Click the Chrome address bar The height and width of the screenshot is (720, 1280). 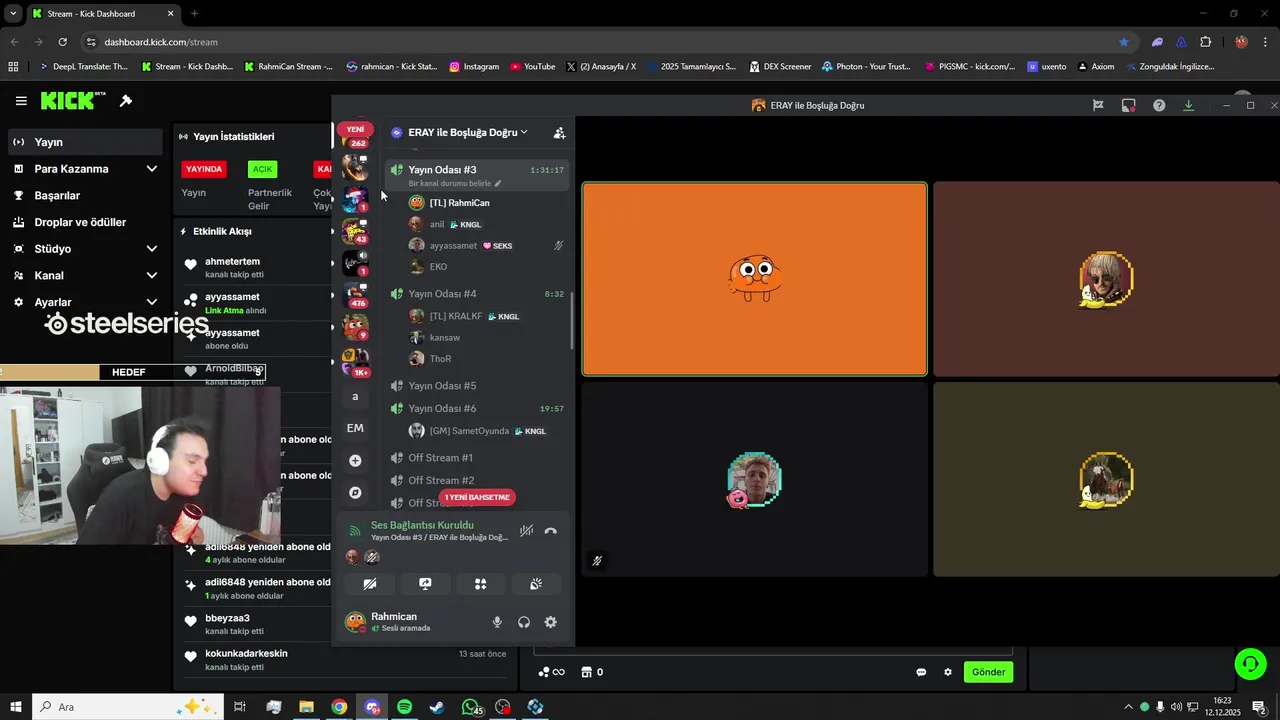pos(600,42)
